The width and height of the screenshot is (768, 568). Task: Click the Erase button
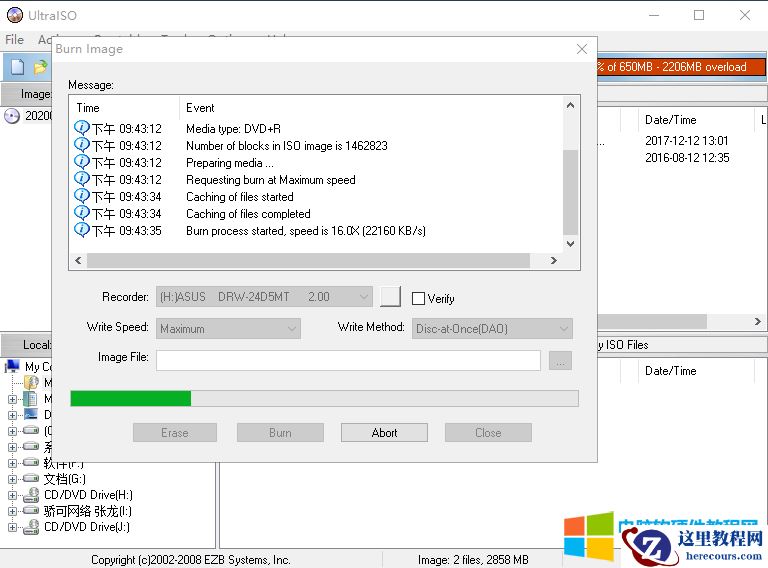pyautogui.click(x=175, y=433)
